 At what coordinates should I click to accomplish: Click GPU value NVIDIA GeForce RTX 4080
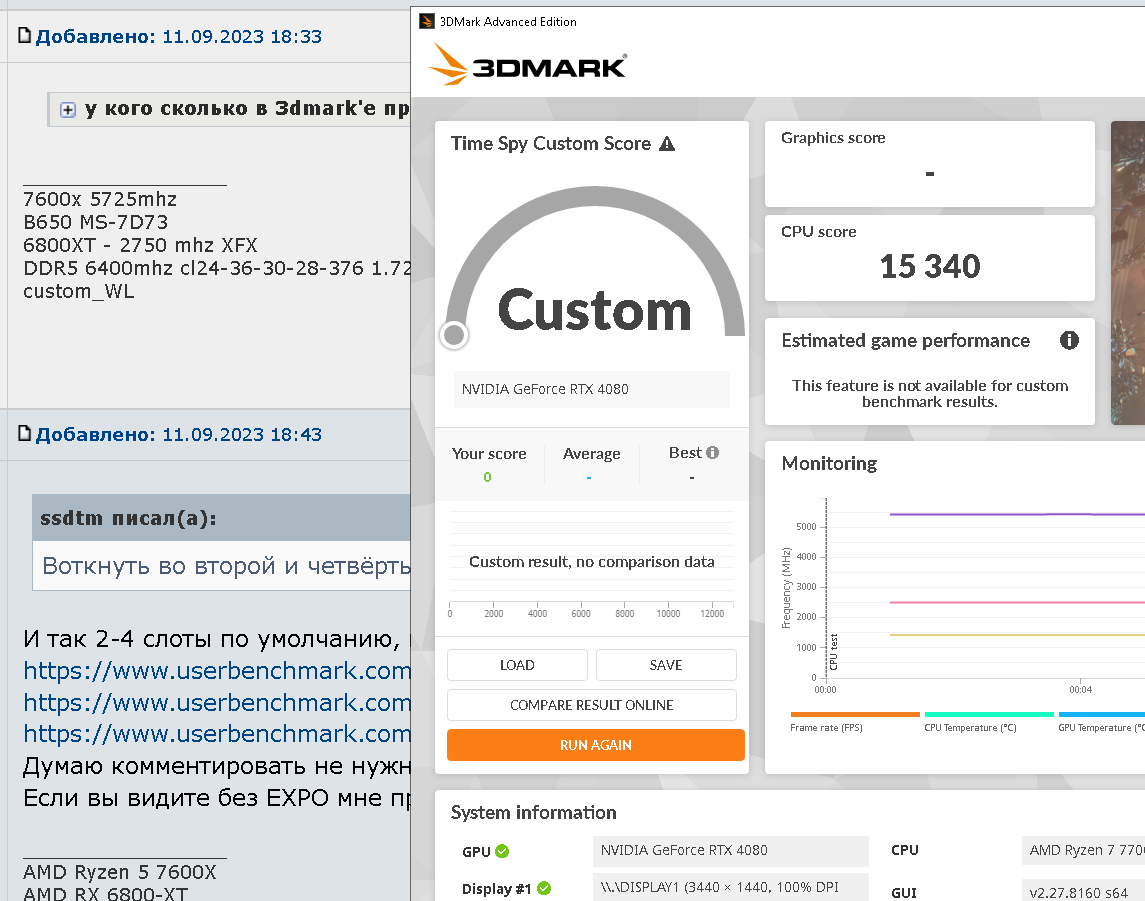(730, 851)
